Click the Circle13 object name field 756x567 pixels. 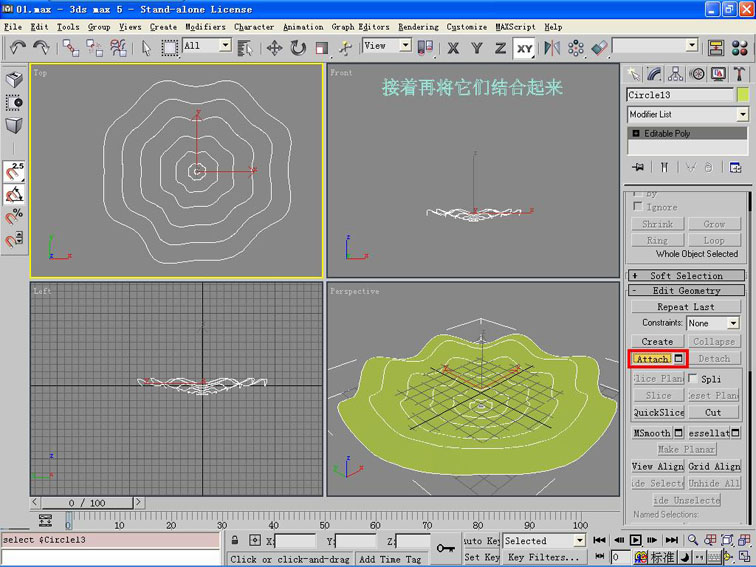[679, 94]
